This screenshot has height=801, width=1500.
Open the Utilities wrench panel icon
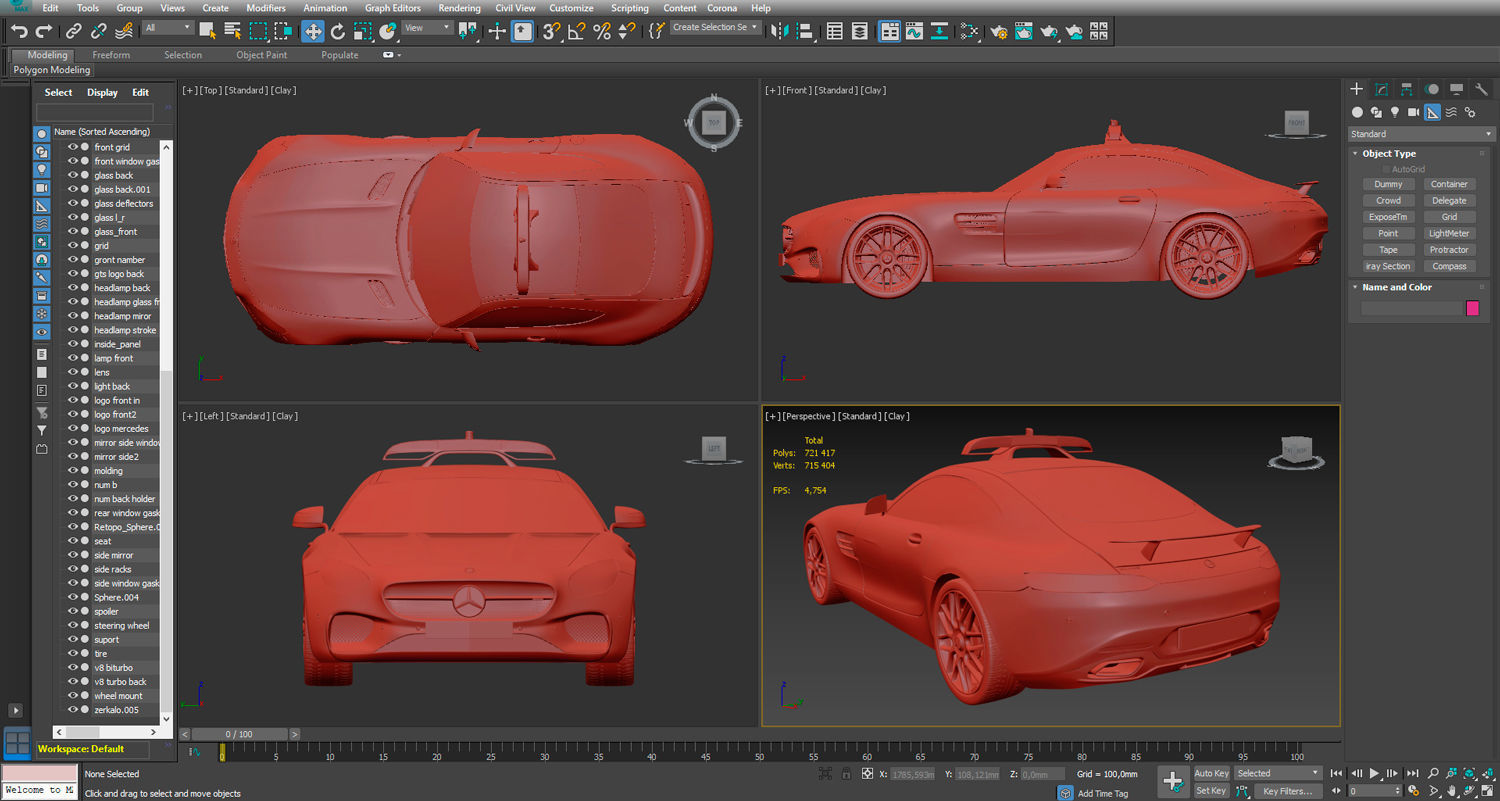[x=1481, y=89]
